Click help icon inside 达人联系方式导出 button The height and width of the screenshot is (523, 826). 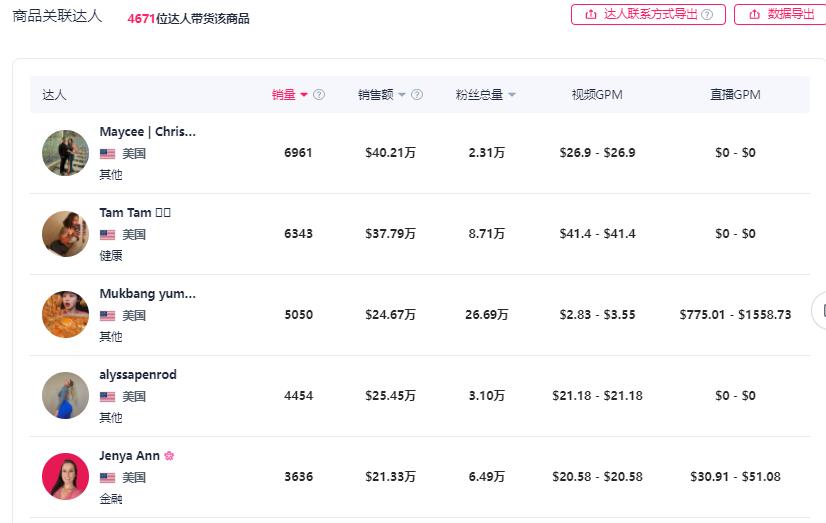pos(707,15)
